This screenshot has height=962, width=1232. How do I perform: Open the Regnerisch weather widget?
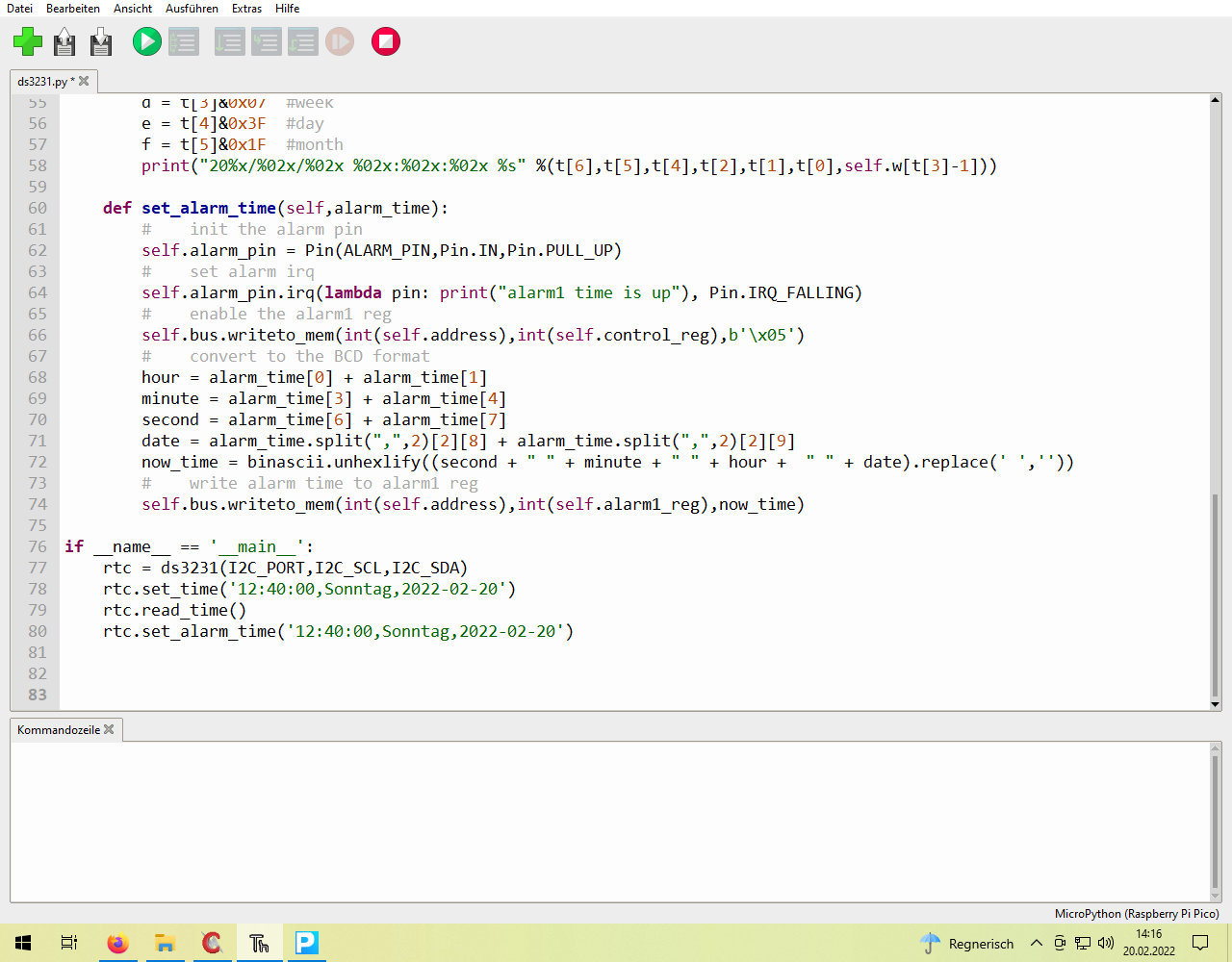966,944
